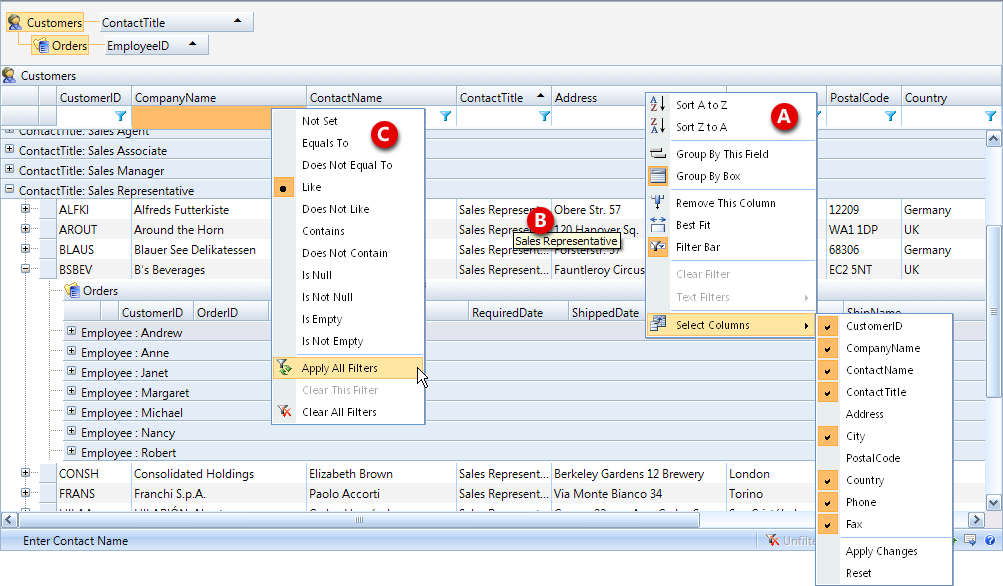This screenshot has height=586, width=1003.
Task: Click the Orders icon in group-by box
Action: (x=41, y=45)
